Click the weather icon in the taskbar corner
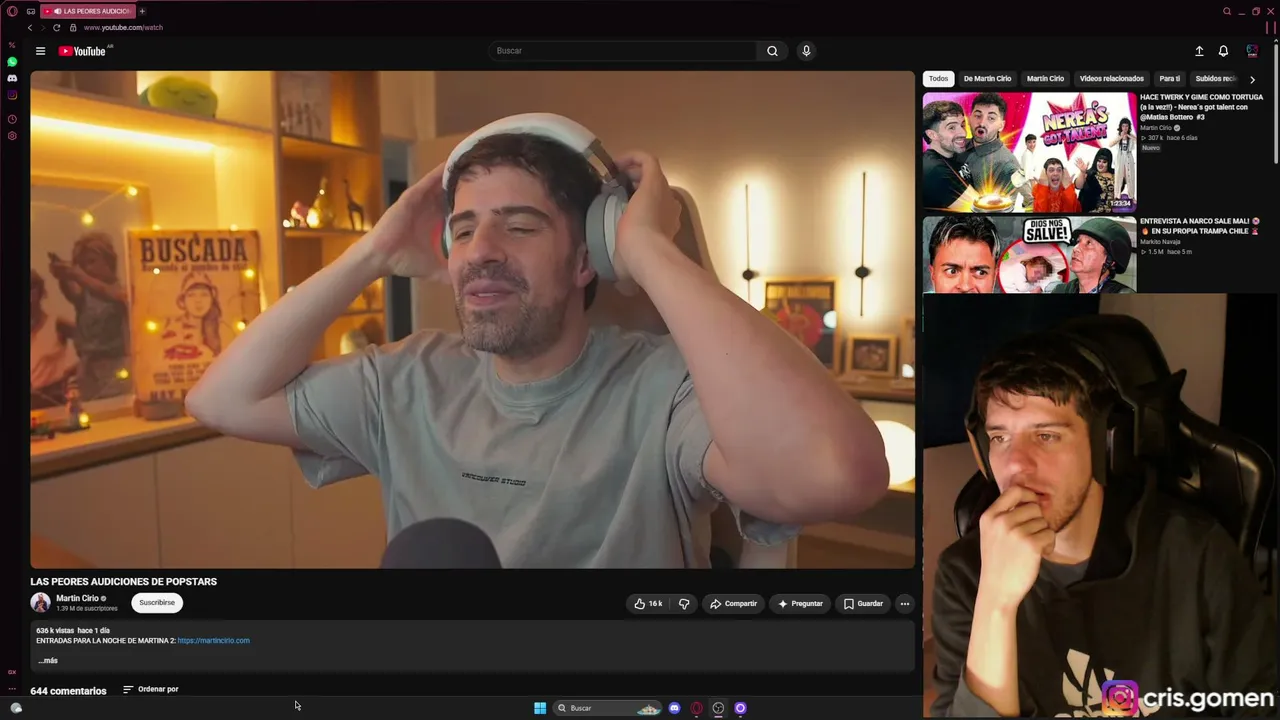The image size is (1280, 720). click(x=16, y=708)
